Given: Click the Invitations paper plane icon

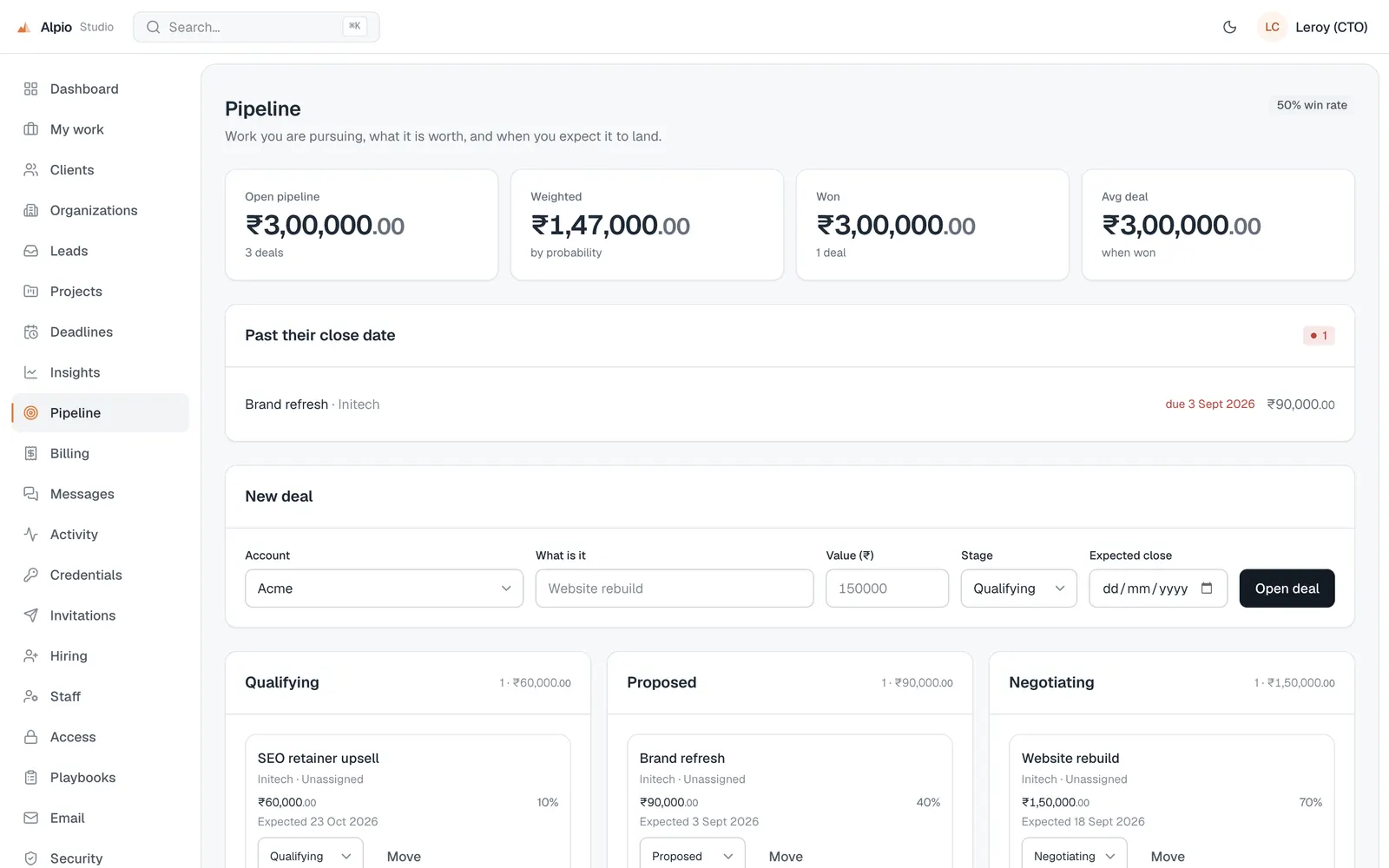Looking at the screenshot, I should [31, 615].
